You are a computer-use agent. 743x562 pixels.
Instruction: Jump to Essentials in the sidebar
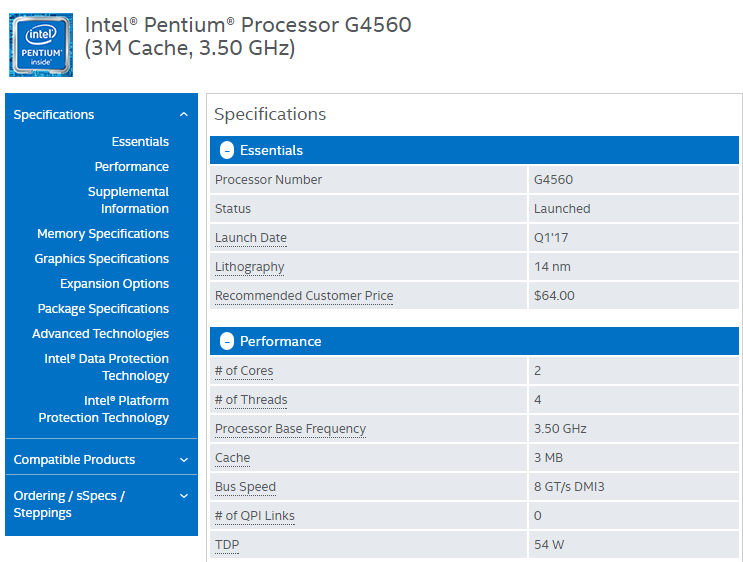click(x=140, y=142)
